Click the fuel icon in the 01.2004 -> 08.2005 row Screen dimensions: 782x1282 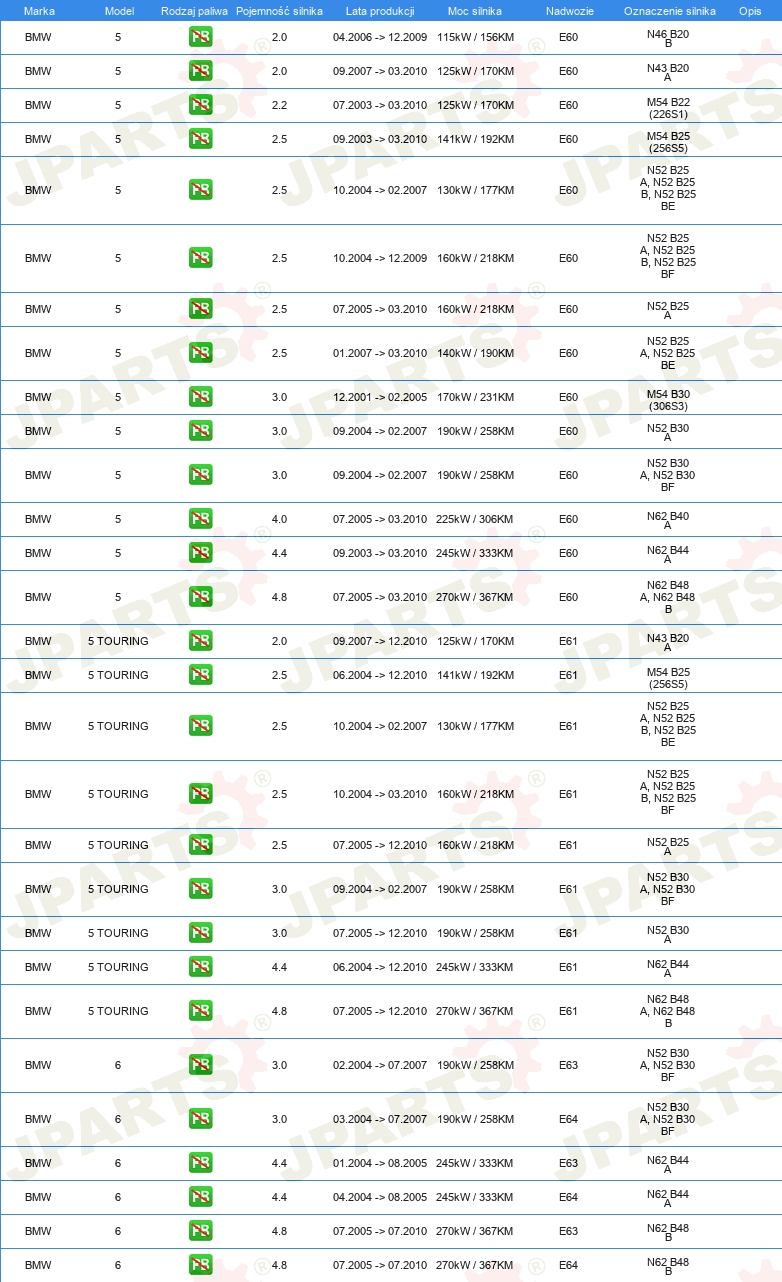(200, 1163)
